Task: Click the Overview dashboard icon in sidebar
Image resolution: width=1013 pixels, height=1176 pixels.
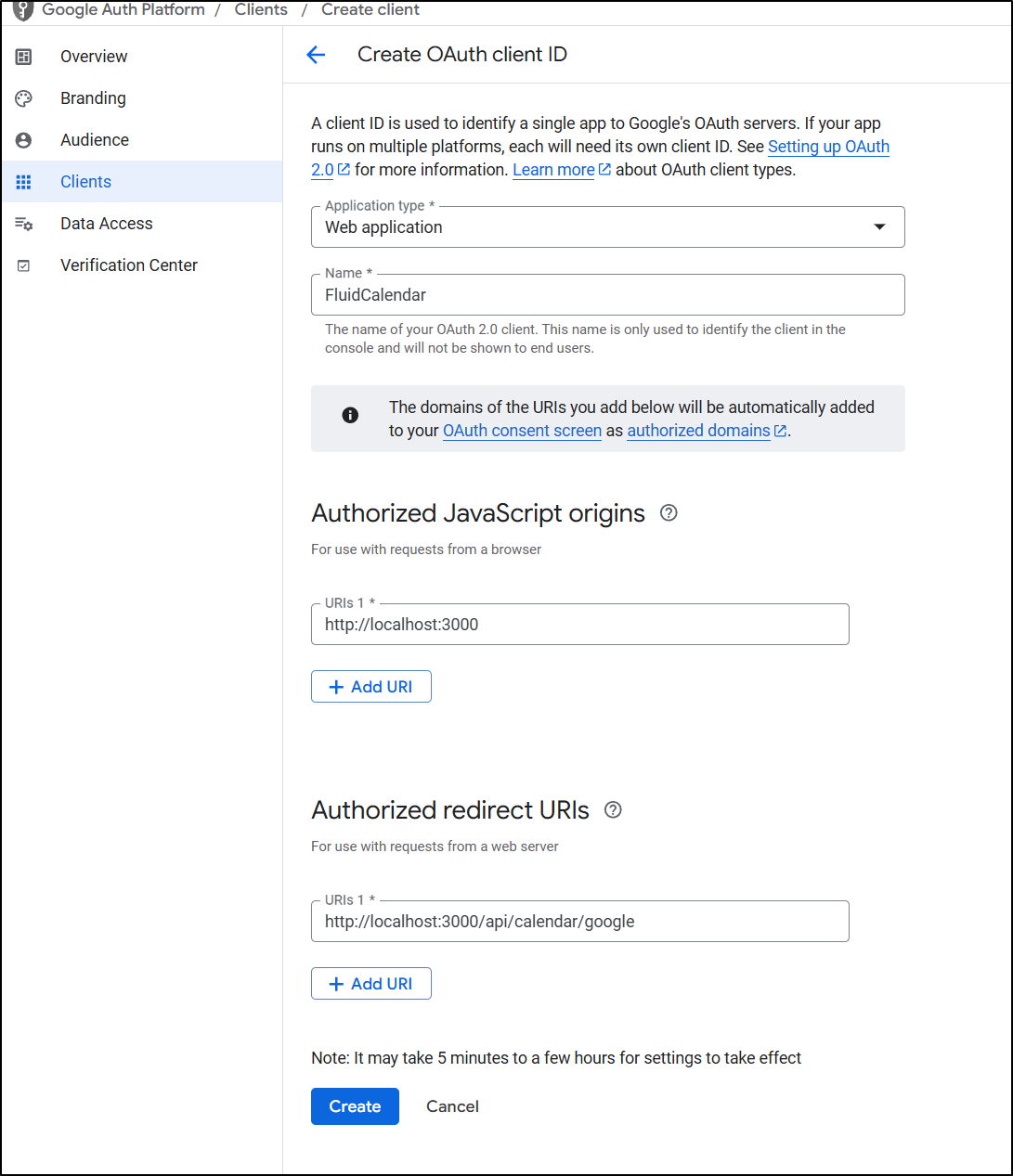Action: pos(24,57)
